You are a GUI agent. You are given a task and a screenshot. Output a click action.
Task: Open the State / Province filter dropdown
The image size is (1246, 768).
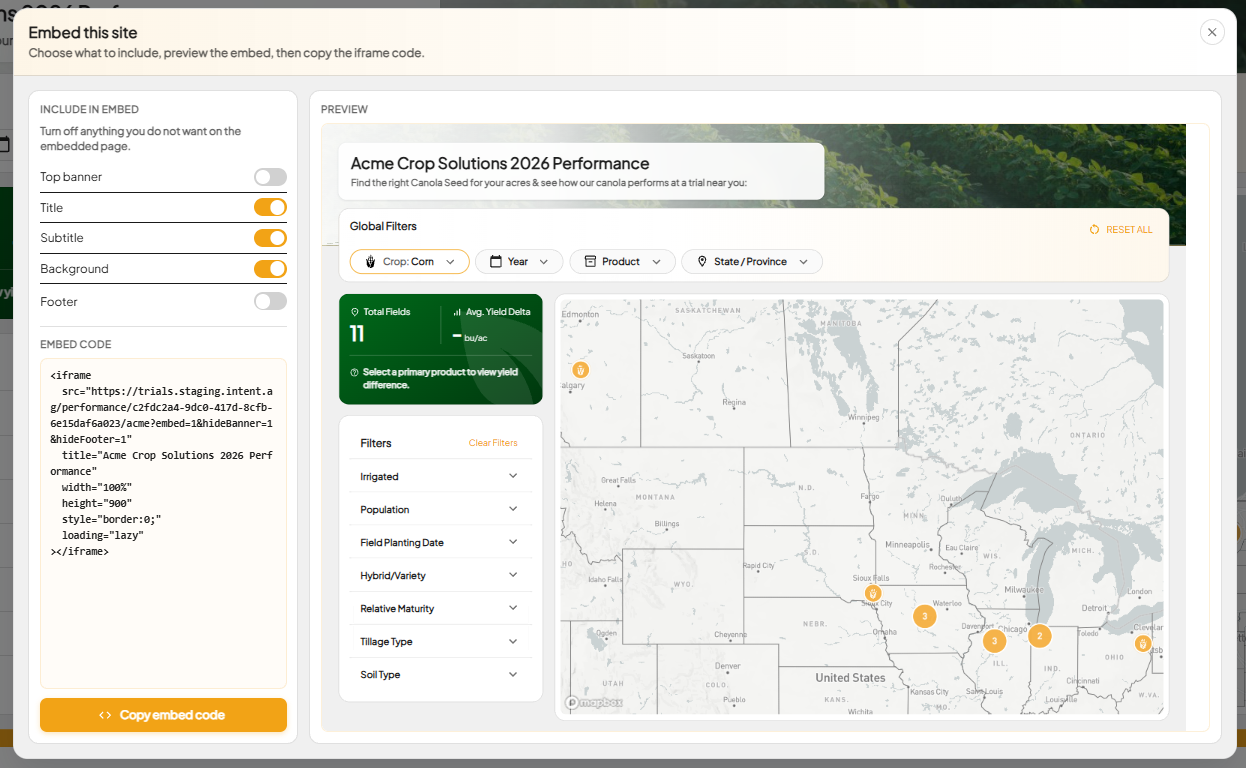(752, 261)
